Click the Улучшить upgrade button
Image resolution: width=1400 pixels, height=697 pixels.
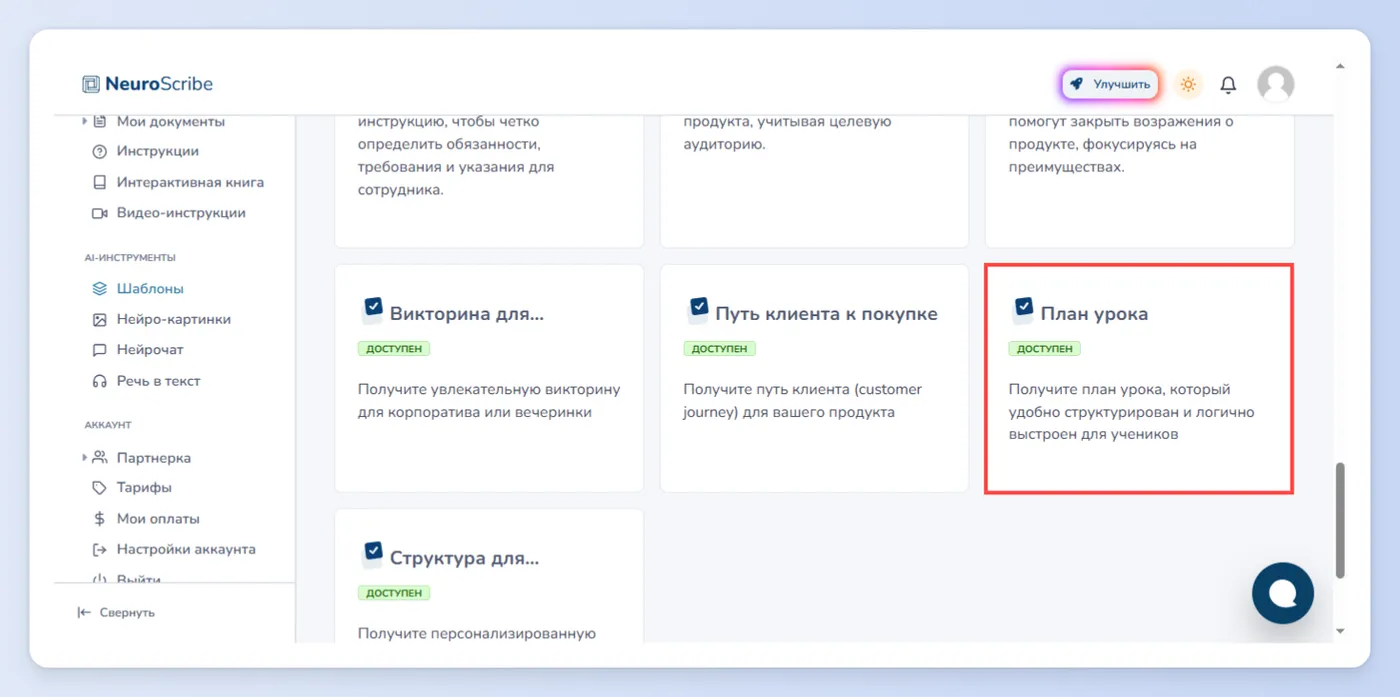pyautogui.click(x=1110, y=84)
